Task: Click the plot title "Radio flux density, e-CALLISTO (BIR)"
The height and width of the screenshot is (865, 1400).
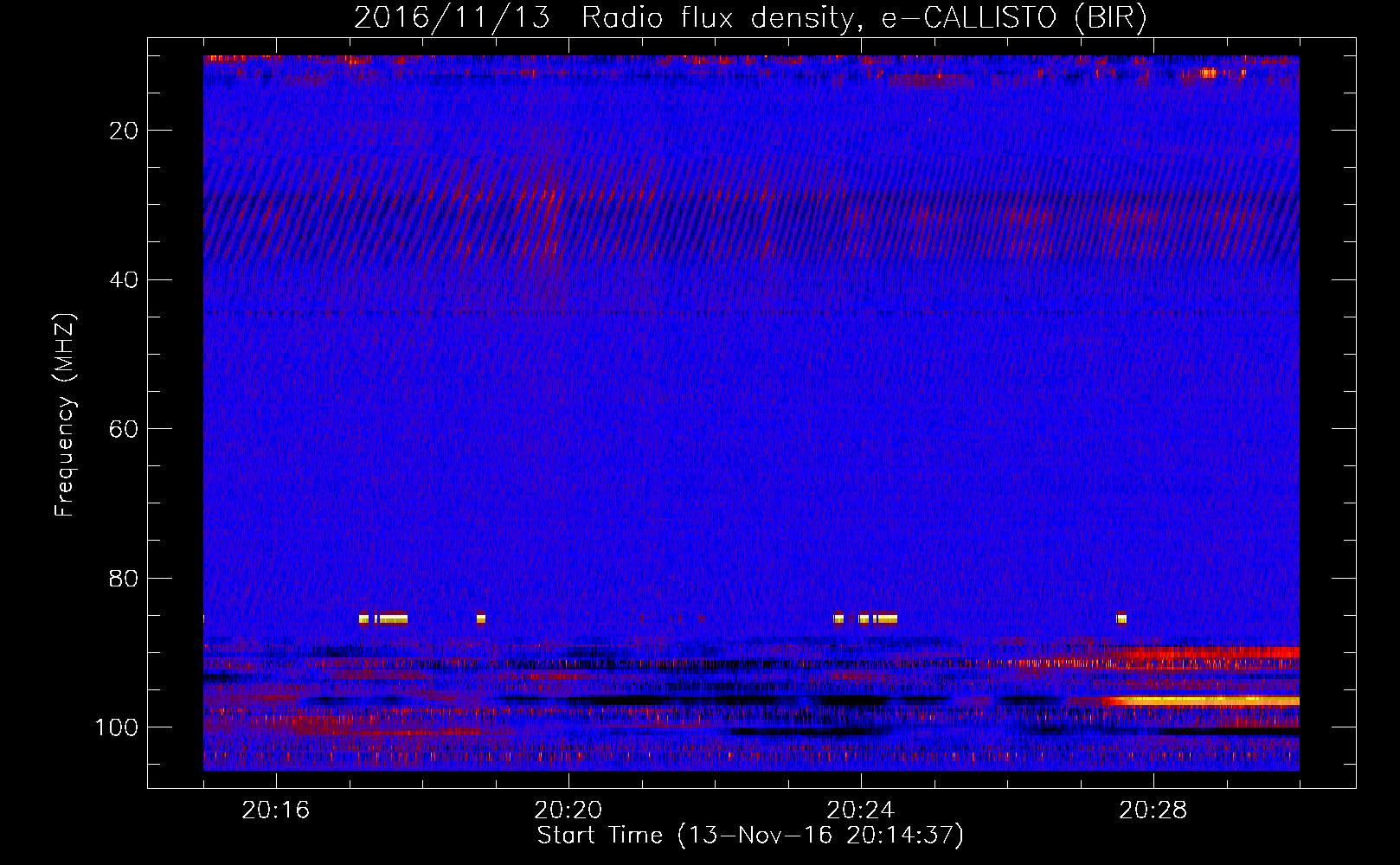Action: (864, 18)
